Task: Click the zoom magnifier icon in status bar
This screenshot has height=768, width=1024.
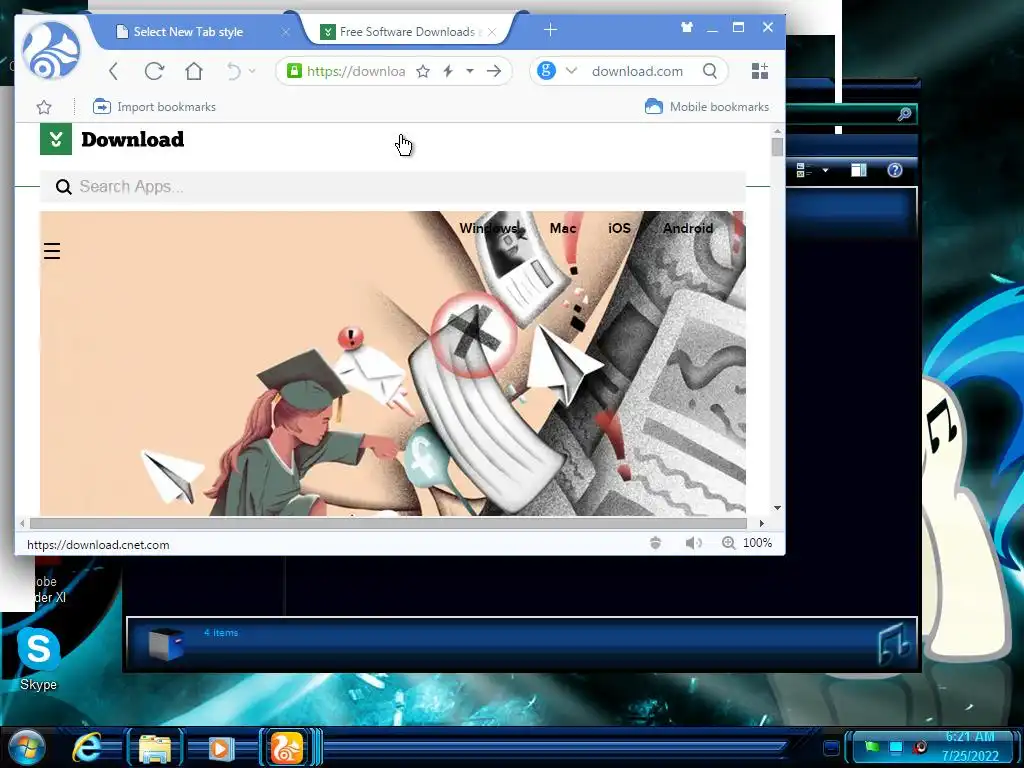Action: tap(728, 543)
